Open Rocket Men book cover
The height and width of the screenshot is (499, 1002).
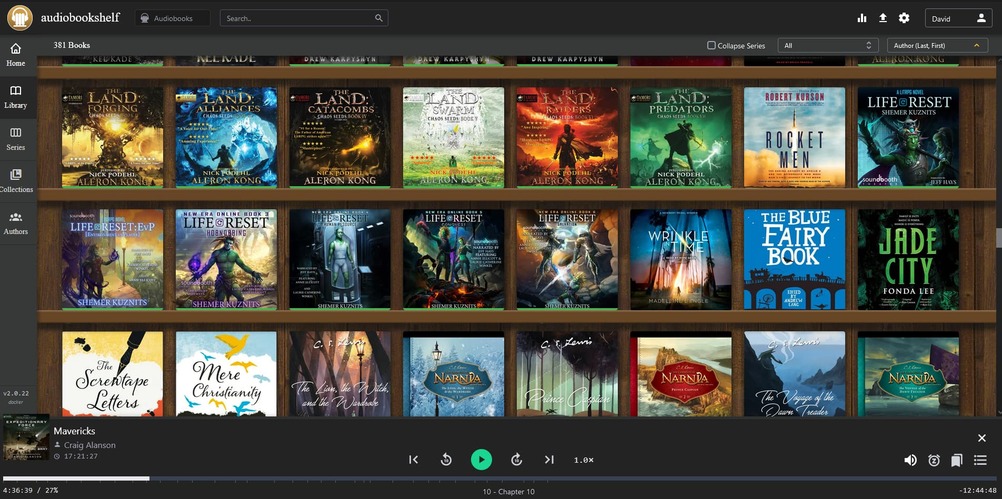click(795, 137)
